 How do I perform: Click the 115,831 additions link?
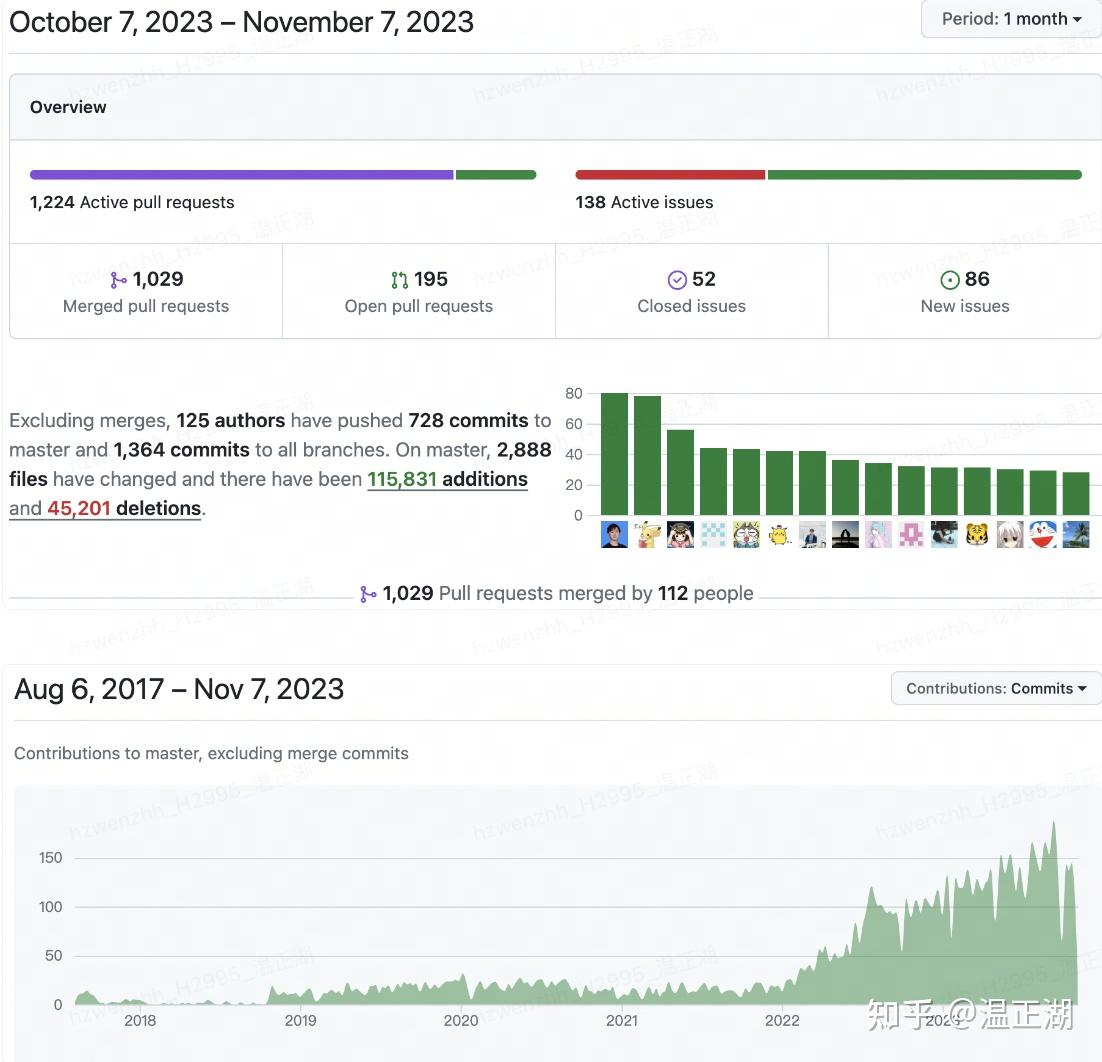point(447,479)
